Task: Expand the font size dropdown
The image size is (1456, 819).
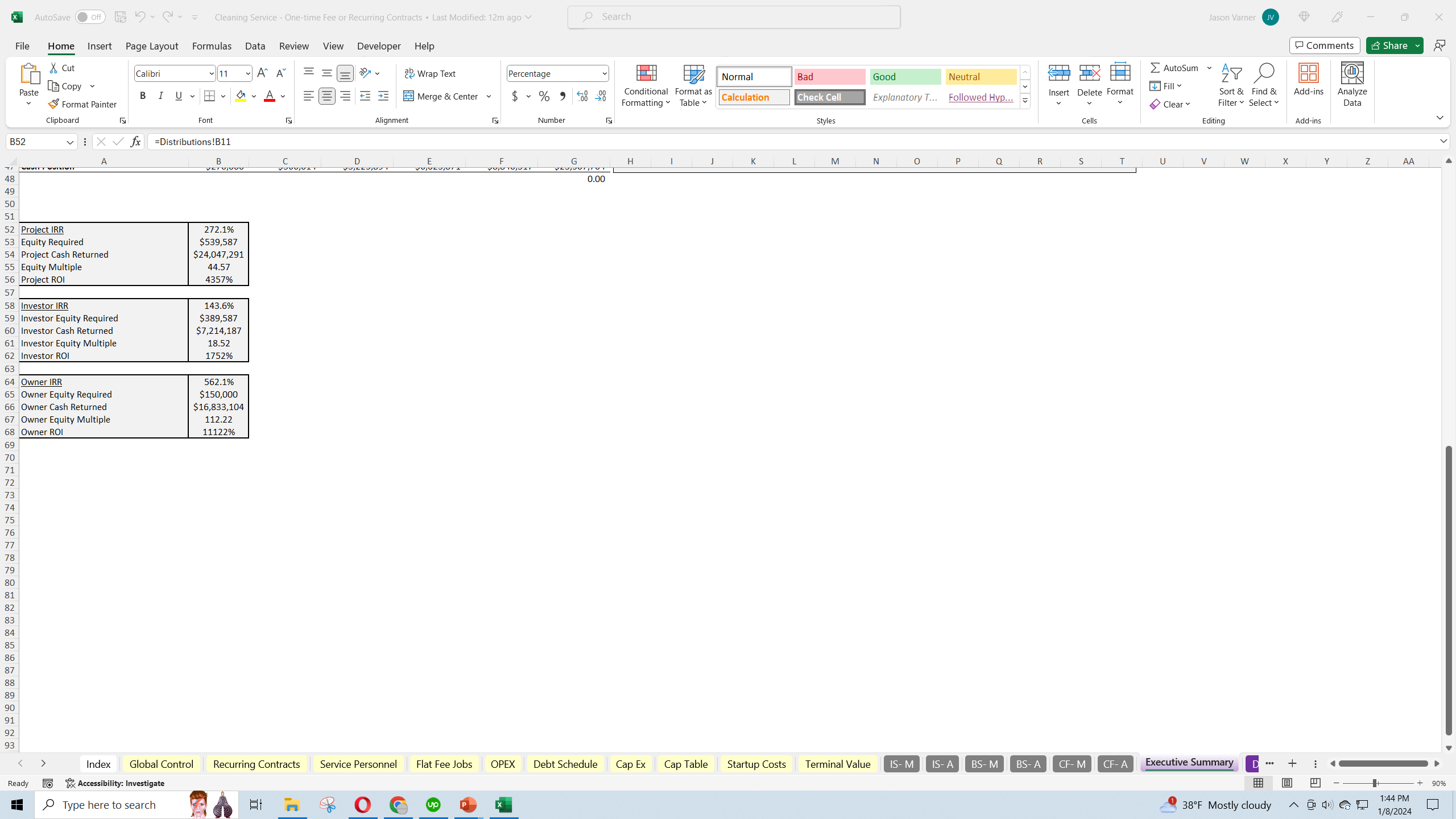Action: (x=248, y=73)
